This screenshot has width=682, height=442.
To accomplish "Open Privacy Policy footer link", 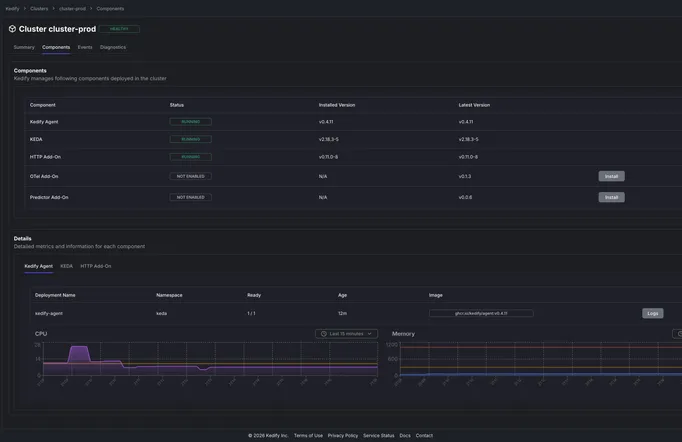I will point(343,435).
